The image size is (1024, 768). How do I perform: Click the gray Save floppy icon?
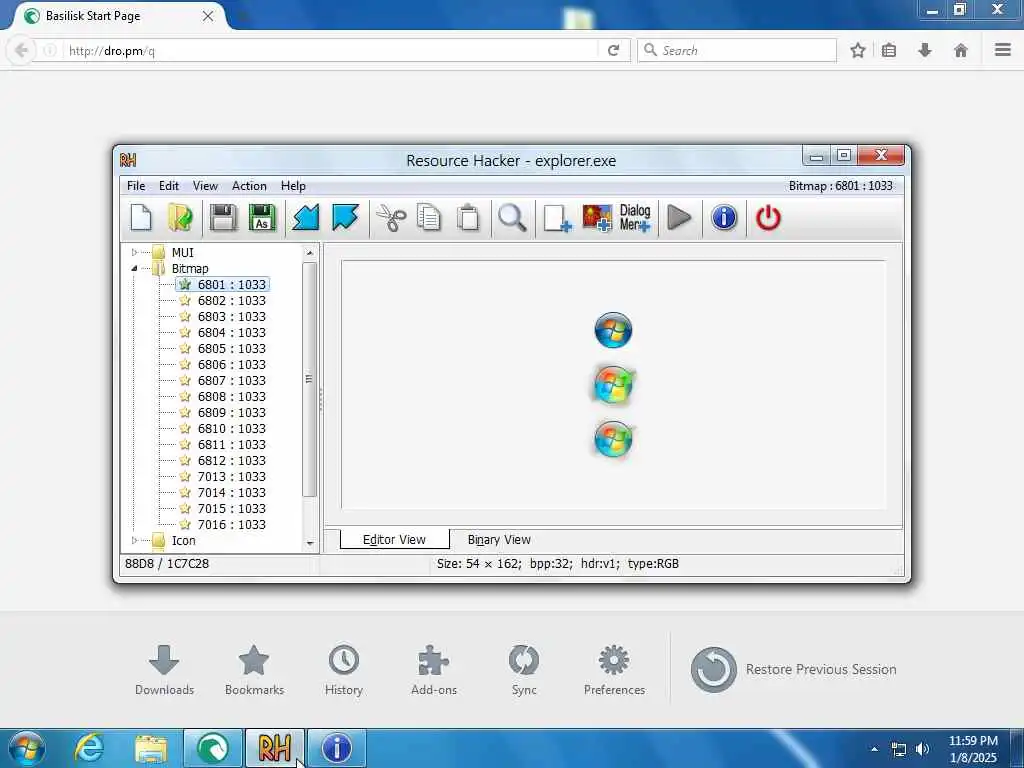pyautogui.click(x=223, y=217)
